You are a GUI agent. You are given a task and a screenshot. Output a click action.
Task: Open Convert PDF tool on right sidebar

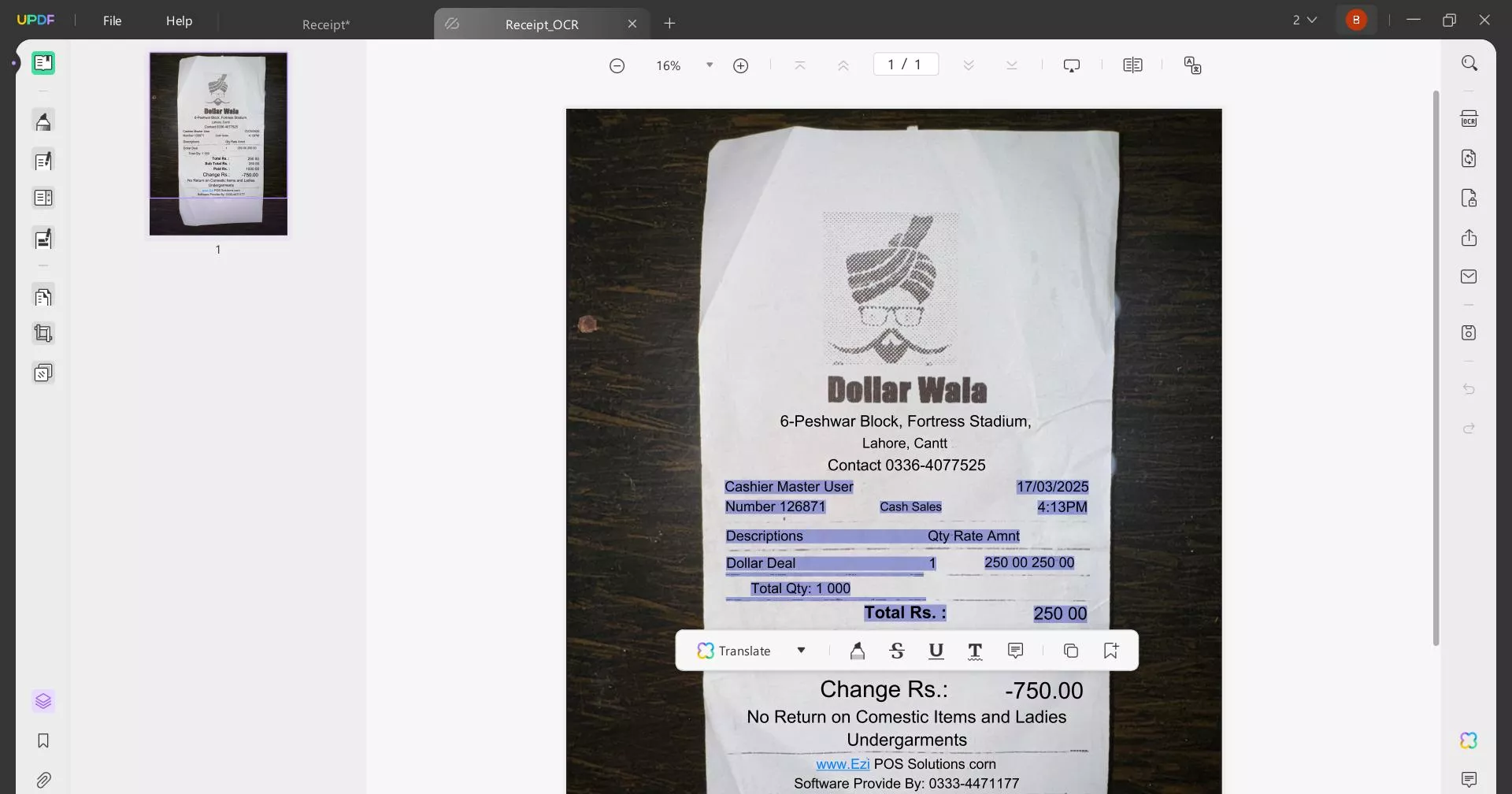tap(1469, 158)
